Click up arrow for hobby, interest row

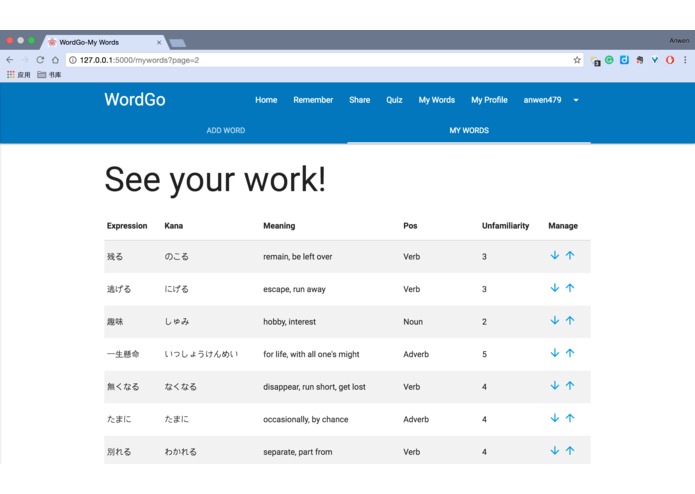(570, 320)
